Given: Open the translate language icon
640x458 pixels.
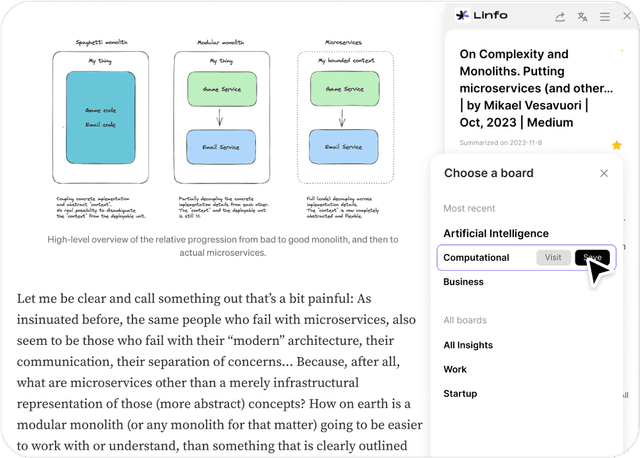Looking at the screenshot, I should [583, 16].
